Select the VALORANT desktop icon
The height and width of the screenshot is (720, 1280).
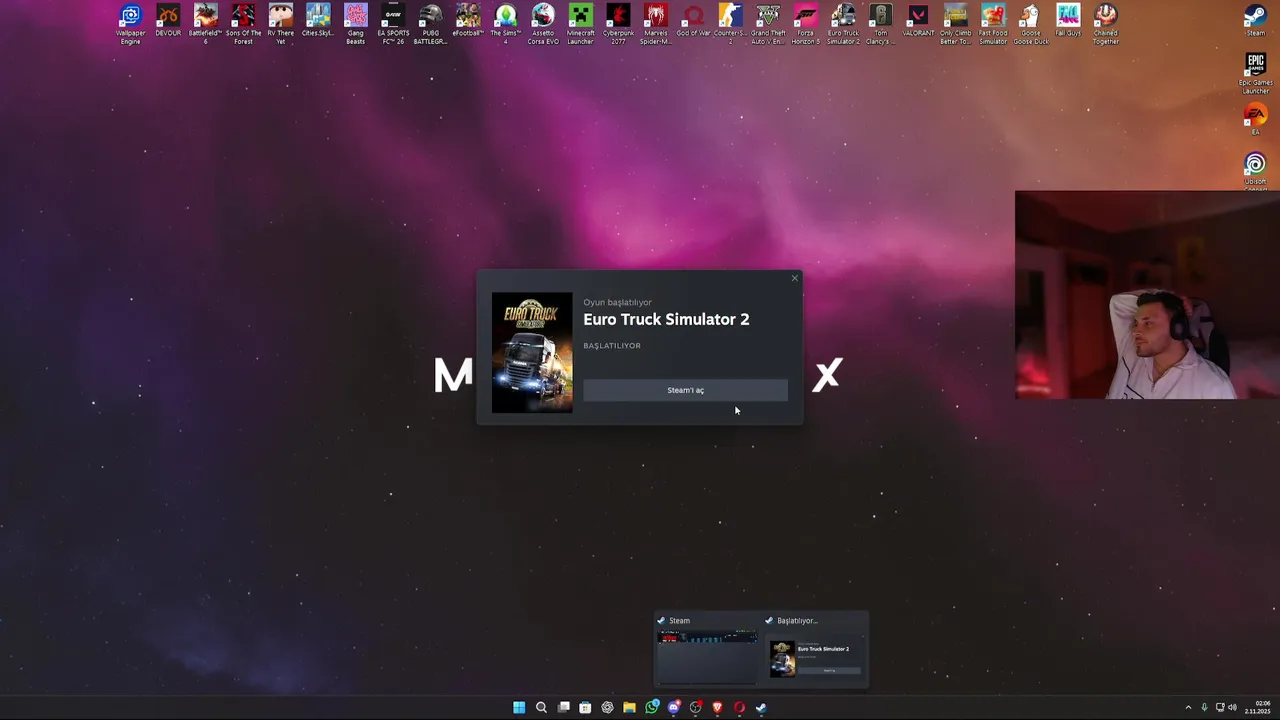tap(918, 22)
